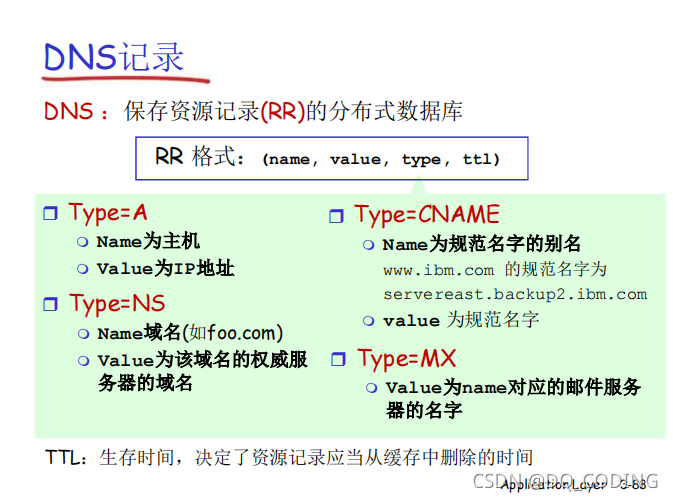Click the circle bullet next to "Value为name对应的邮件服务"

tap(371, 388)
